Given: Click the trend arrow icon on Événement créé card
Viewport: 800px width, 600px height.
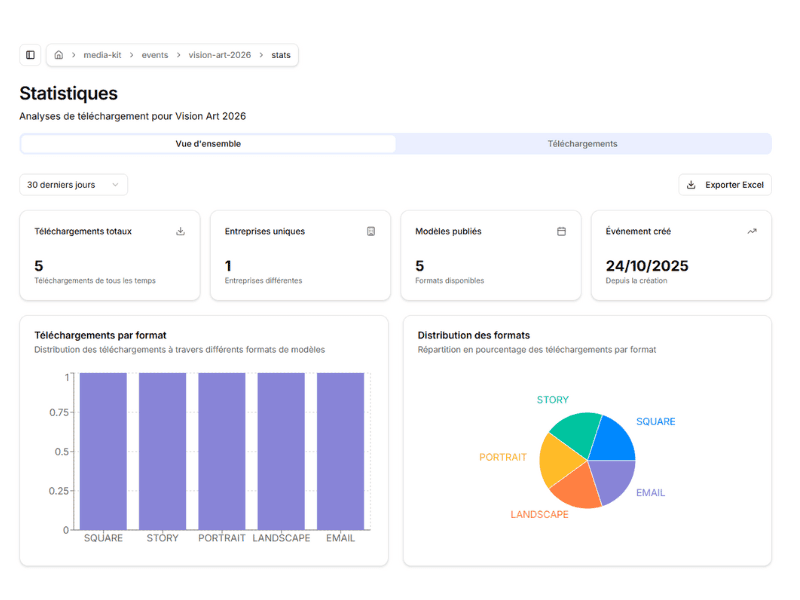Looking at the screenshot, I should [752, 231].
